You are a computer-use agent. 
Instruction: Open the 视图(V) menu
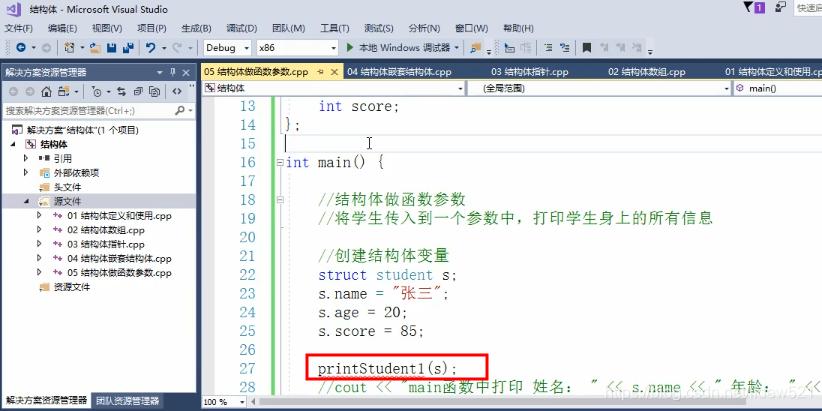[107, 28]
